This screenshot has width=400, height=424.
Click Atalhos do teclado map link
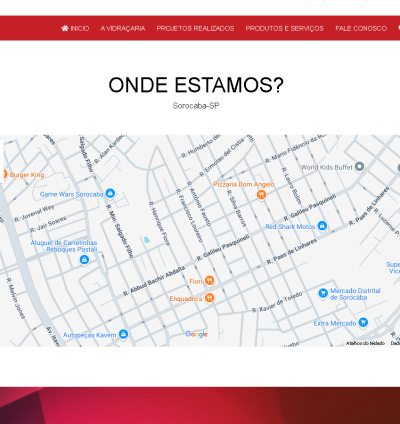[365, 343]
